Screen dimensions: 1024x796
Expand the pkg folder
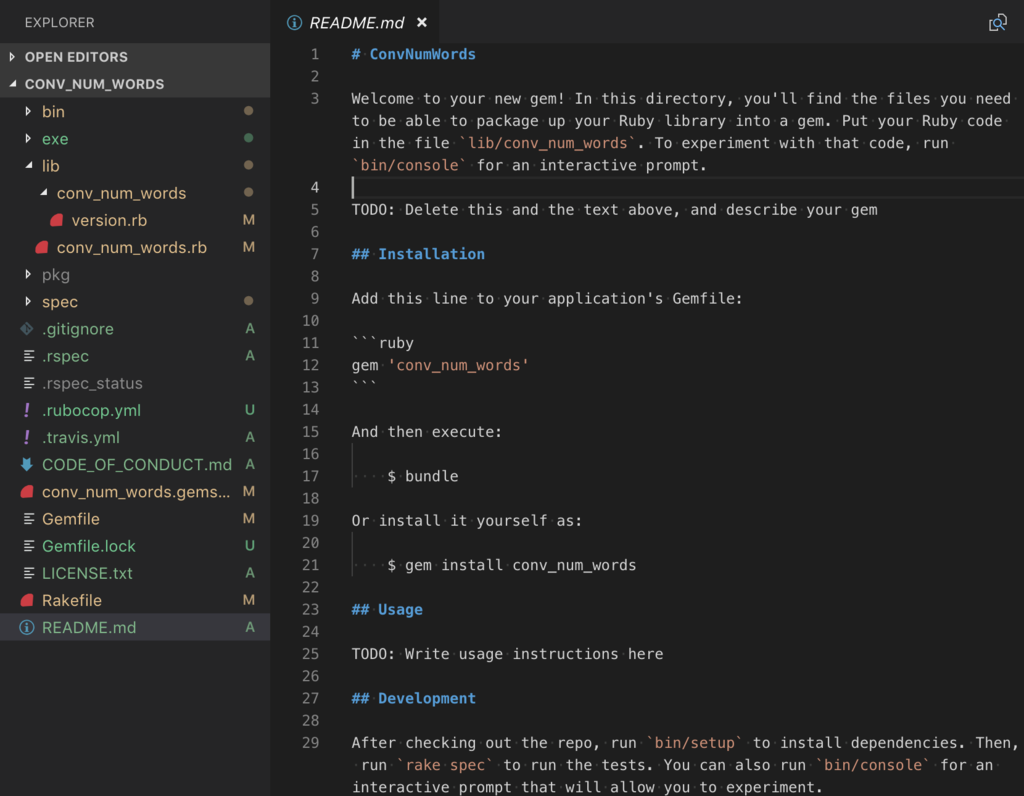pyautogui.click(x=27, y=274)
